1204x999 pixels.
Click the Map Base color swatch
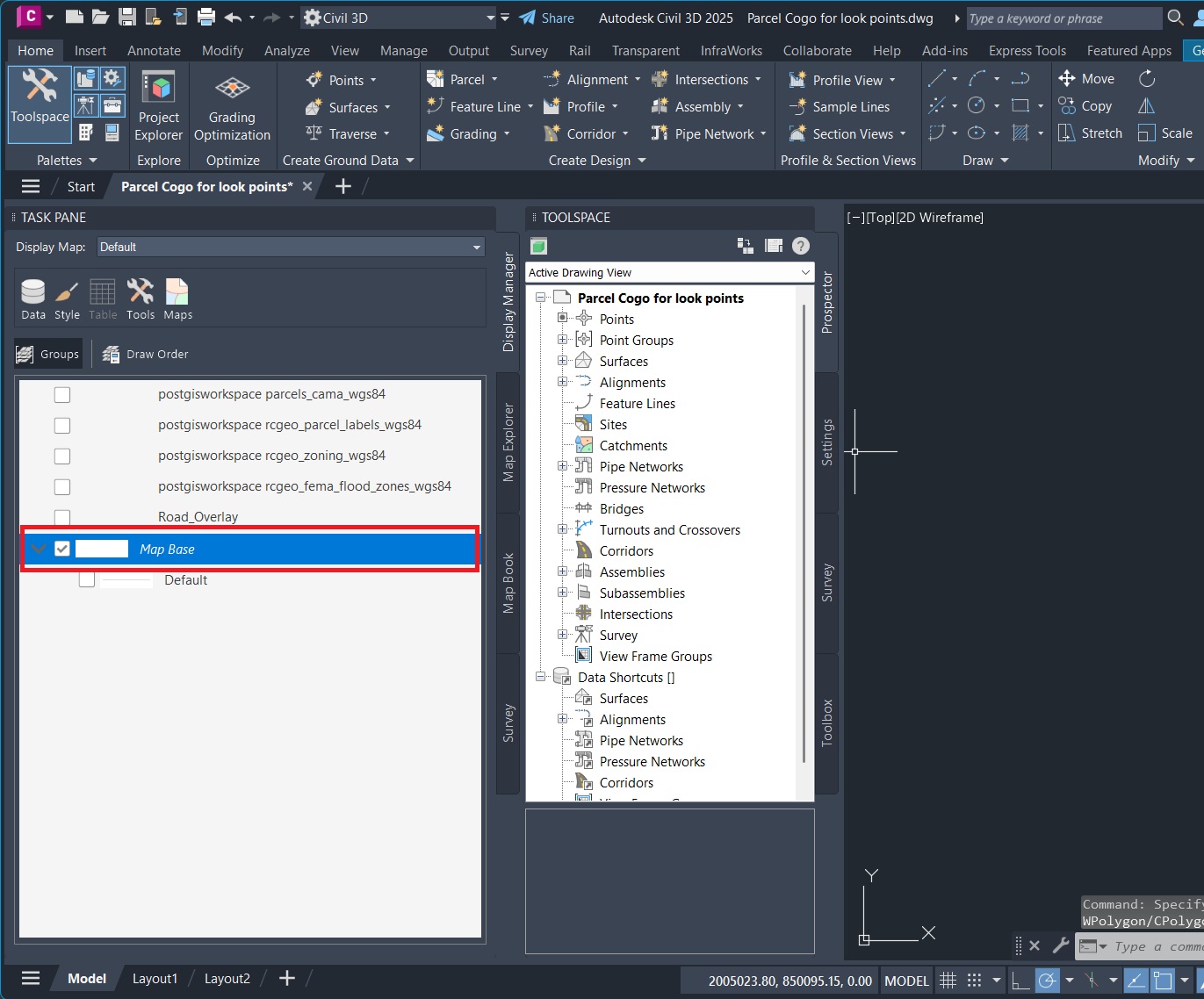pos(102,548)
